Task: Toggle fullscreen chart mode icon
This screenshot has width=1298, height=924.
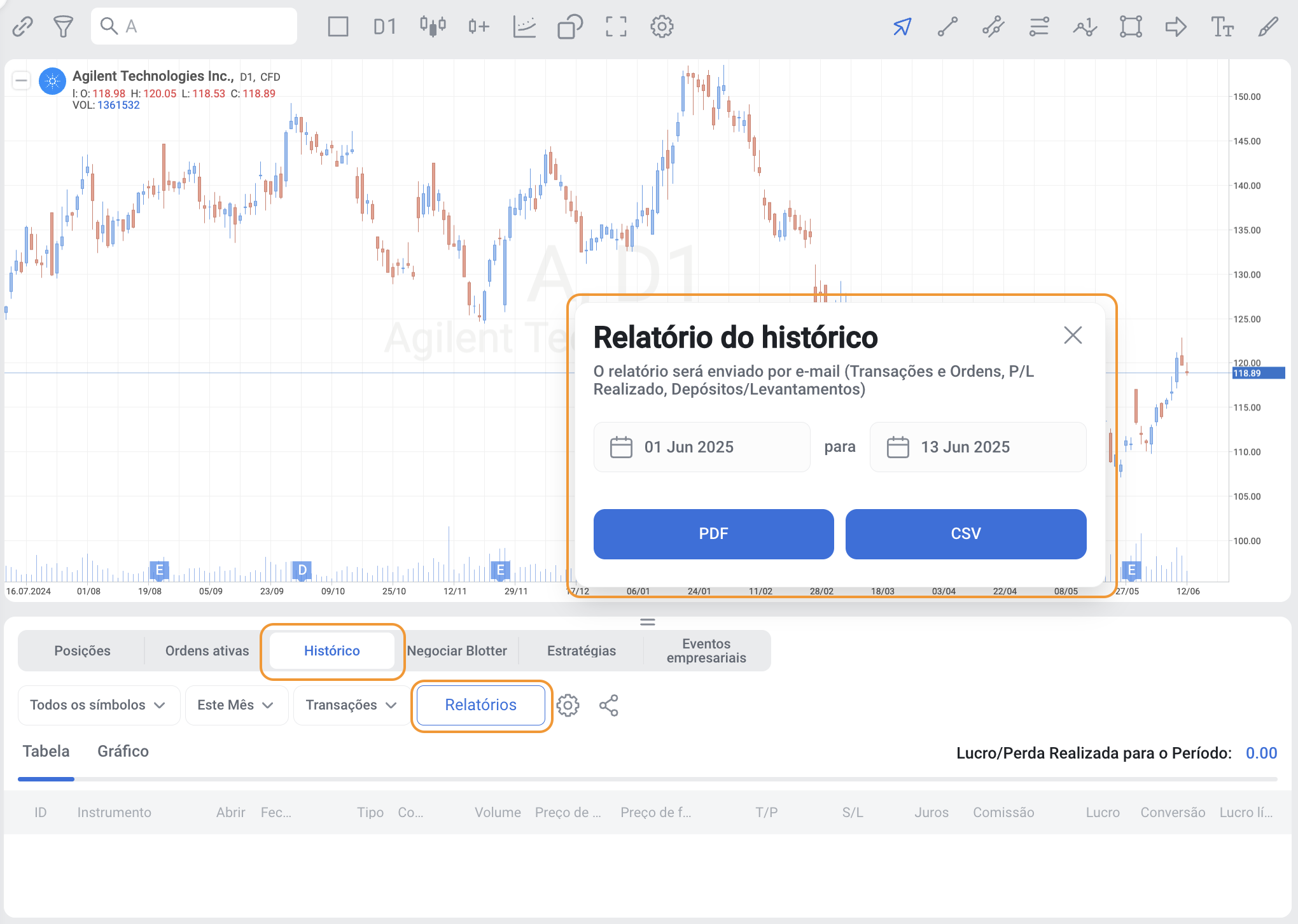Action: (615, 27)
